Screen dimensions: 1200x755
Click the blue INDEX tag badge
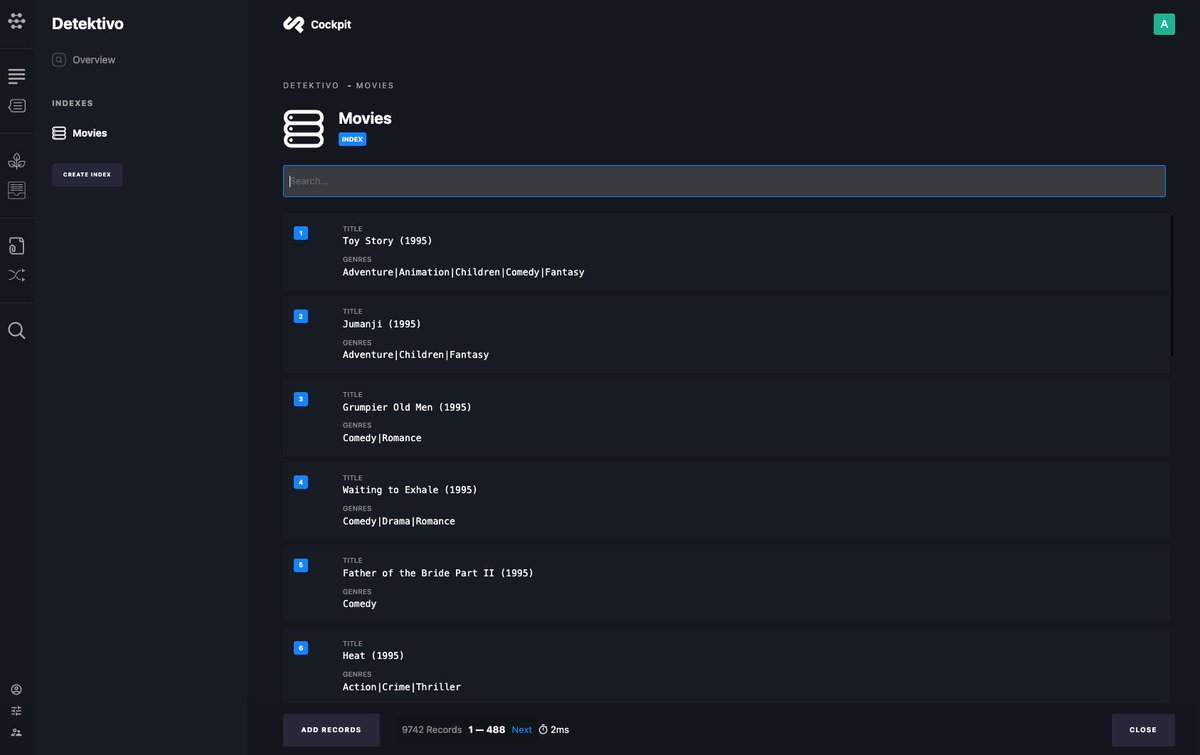click(352, 139)
